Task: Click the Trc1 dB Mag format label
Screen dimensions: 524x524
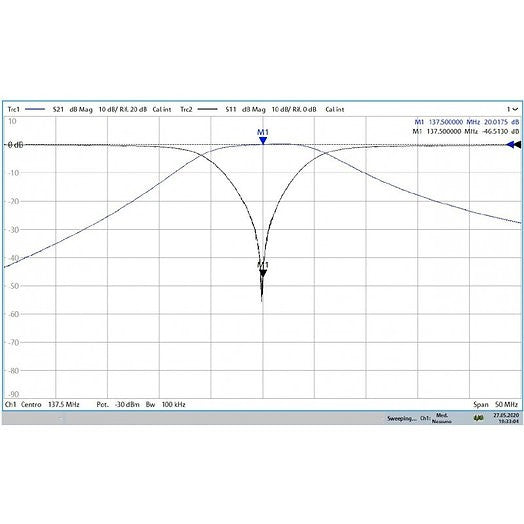Action: click(81, 109)
